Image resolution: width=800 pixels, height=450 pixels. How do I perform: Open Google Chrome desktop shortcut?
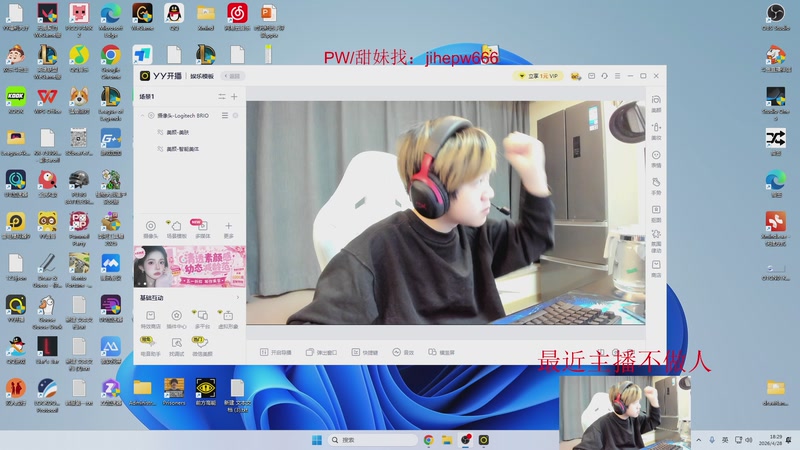coord(111,62)
